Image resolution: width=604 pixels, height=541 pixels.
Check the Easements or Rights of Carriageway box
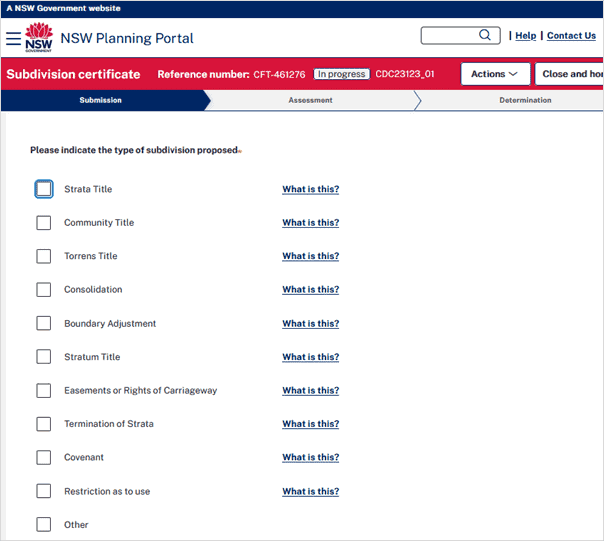43,391
